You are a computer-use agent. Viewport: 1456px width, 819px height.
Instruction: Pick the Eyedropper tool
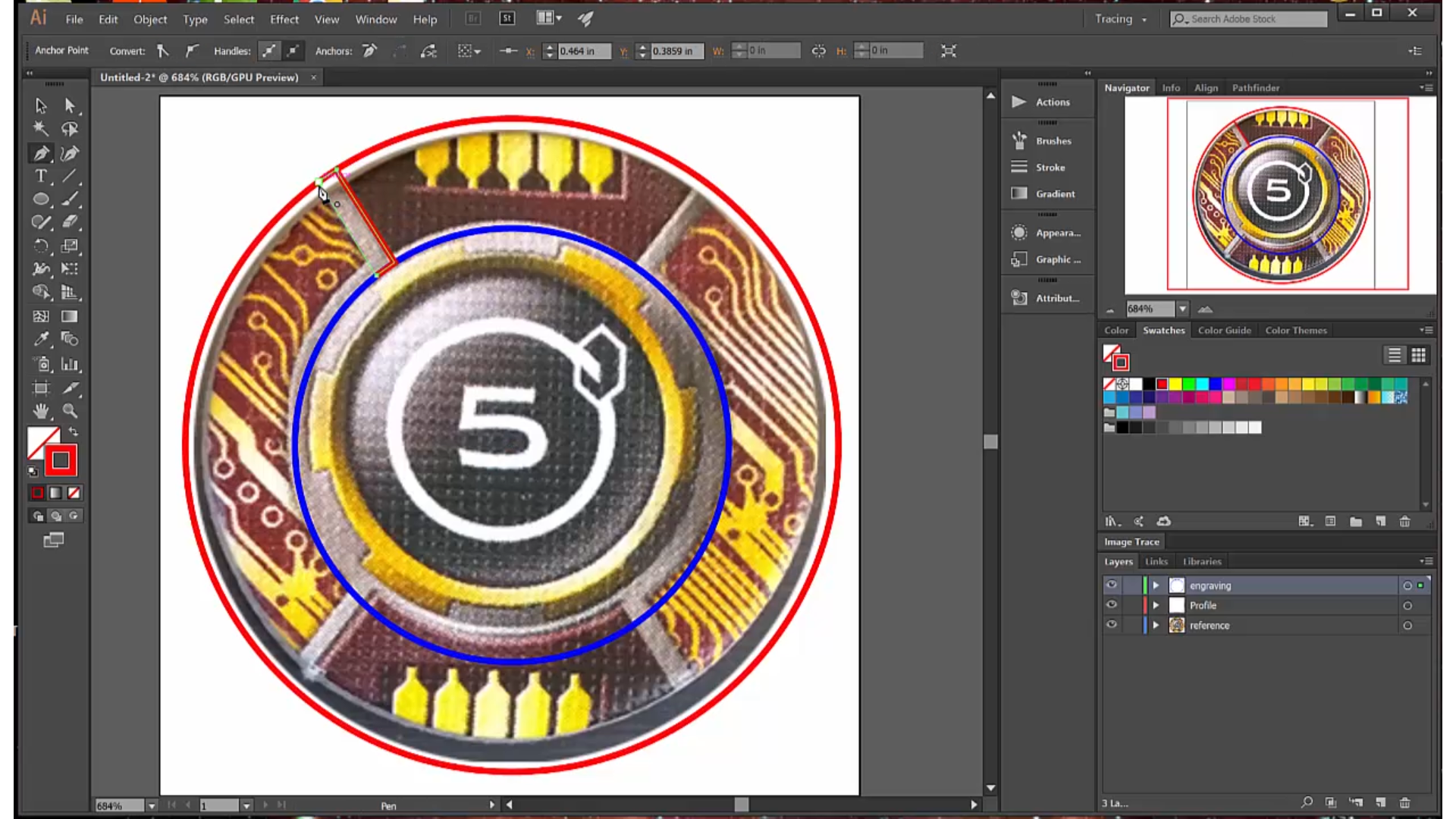pos(41,339)
